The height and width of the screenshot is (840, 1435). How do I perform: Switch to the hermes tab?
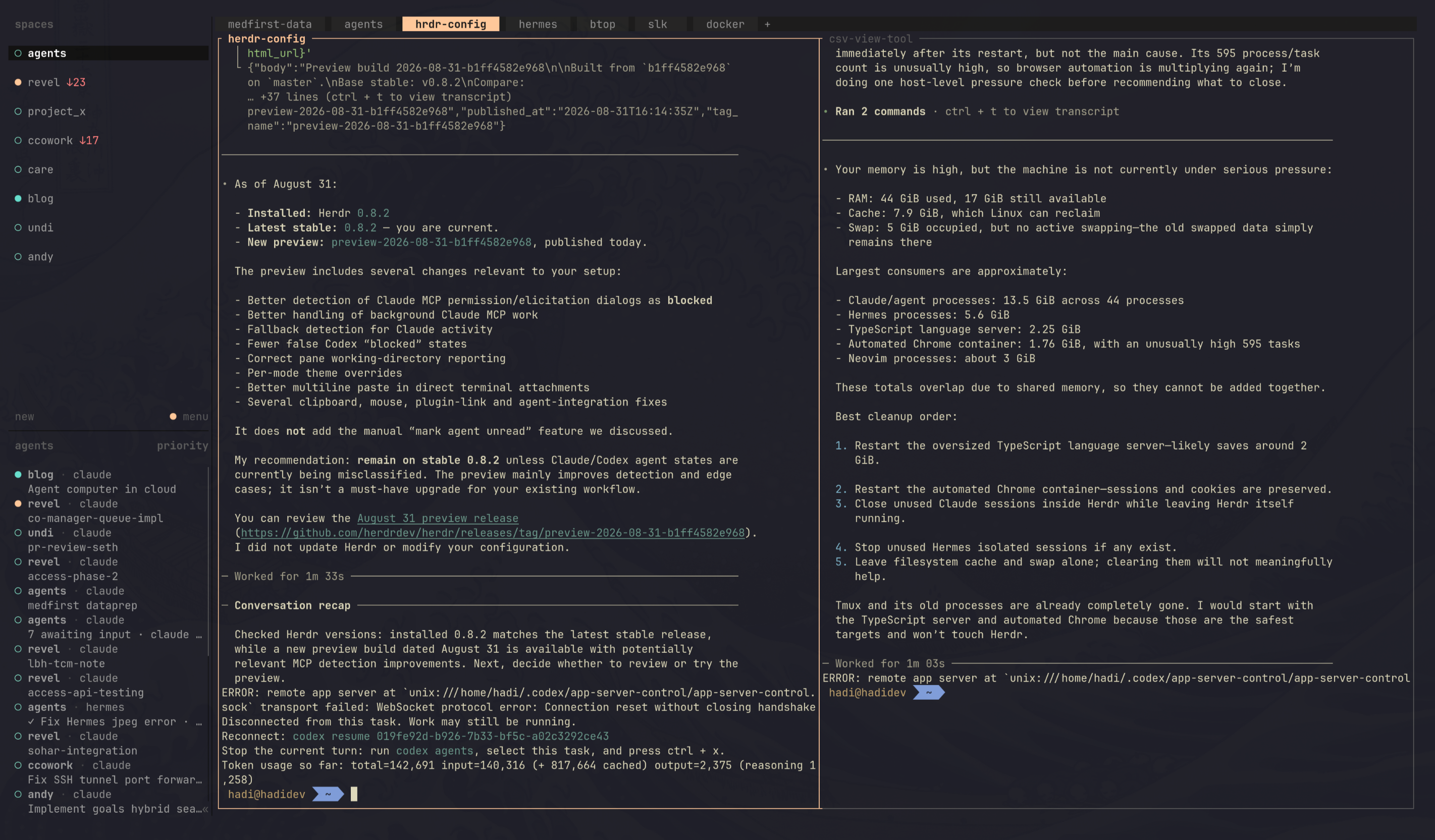pyautogui.click(x=538, y=24)
